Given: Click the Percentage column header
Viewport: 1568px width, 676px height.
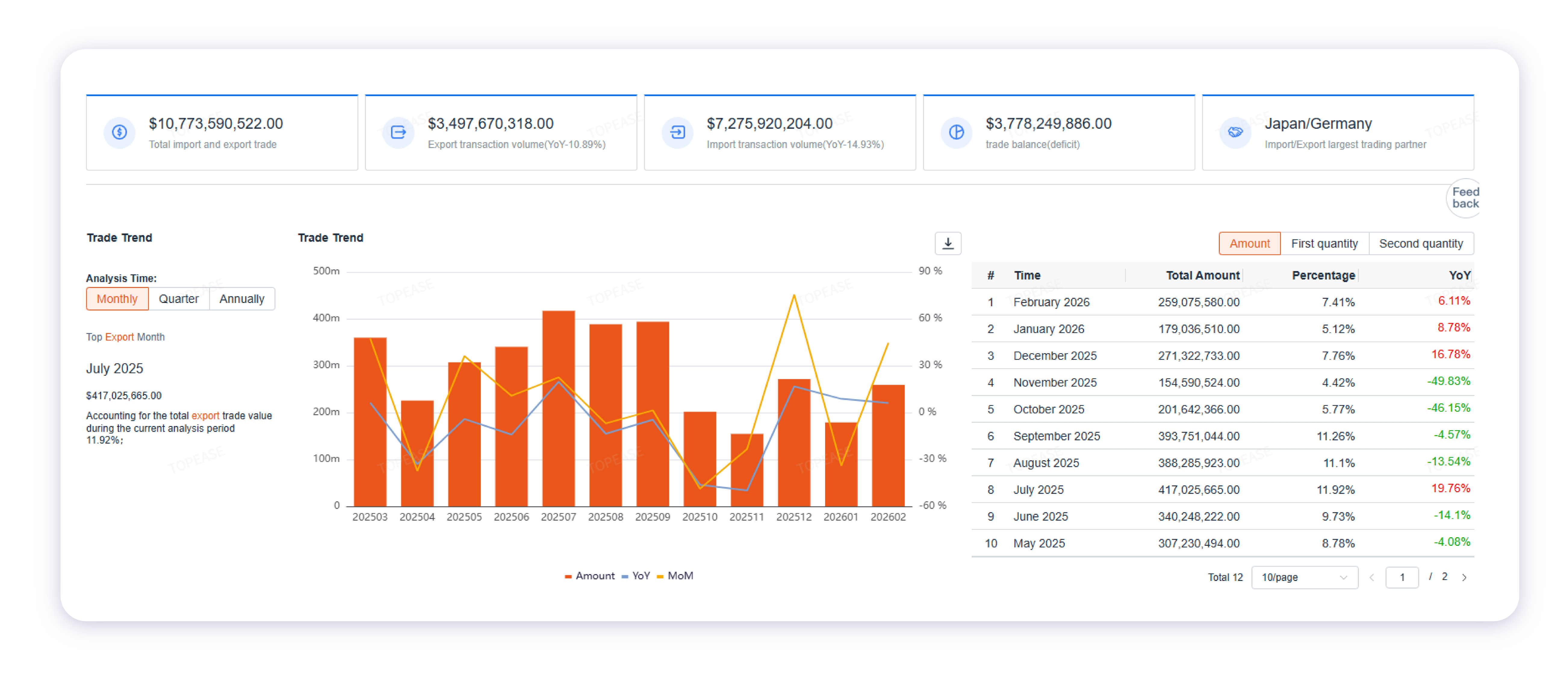Looking at the screenshot, I should pos(1323,276).
